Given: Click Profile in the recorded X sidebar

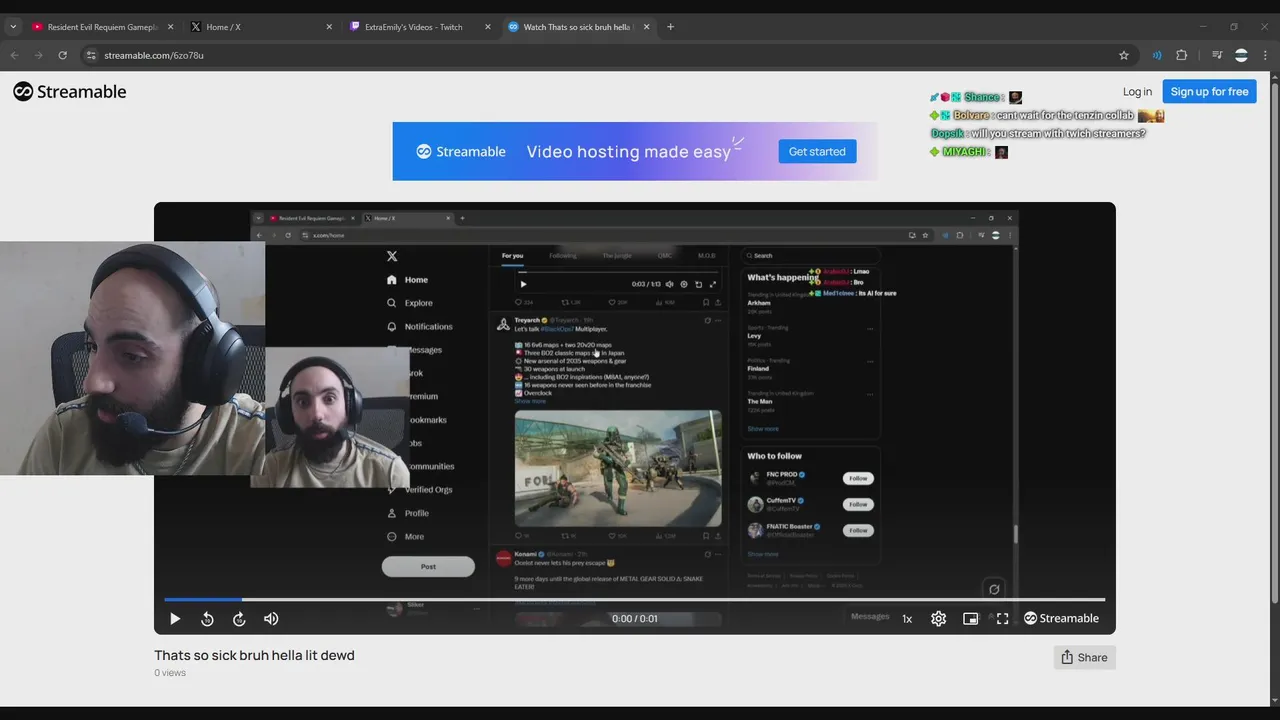Looking at the screenshot, I should click(x=408, y=513).
